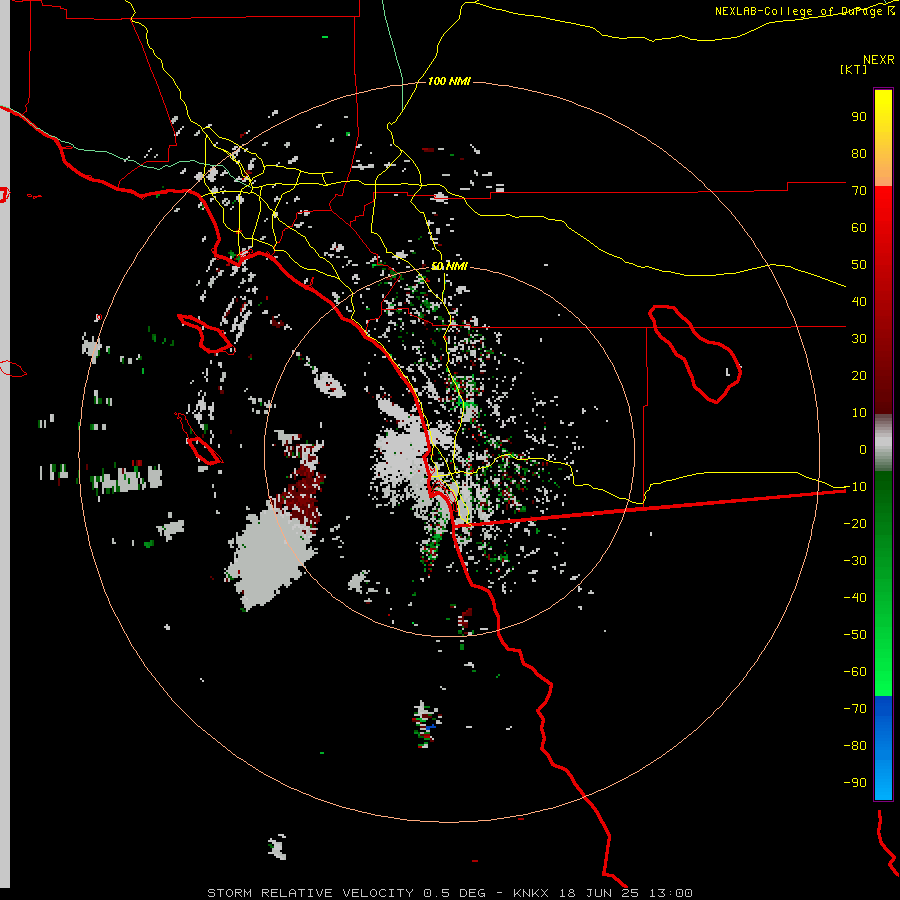This screenshot has width=900, height=900.
Task: Click the -40 value on the velocity scale
Action: tap(855, 598)
